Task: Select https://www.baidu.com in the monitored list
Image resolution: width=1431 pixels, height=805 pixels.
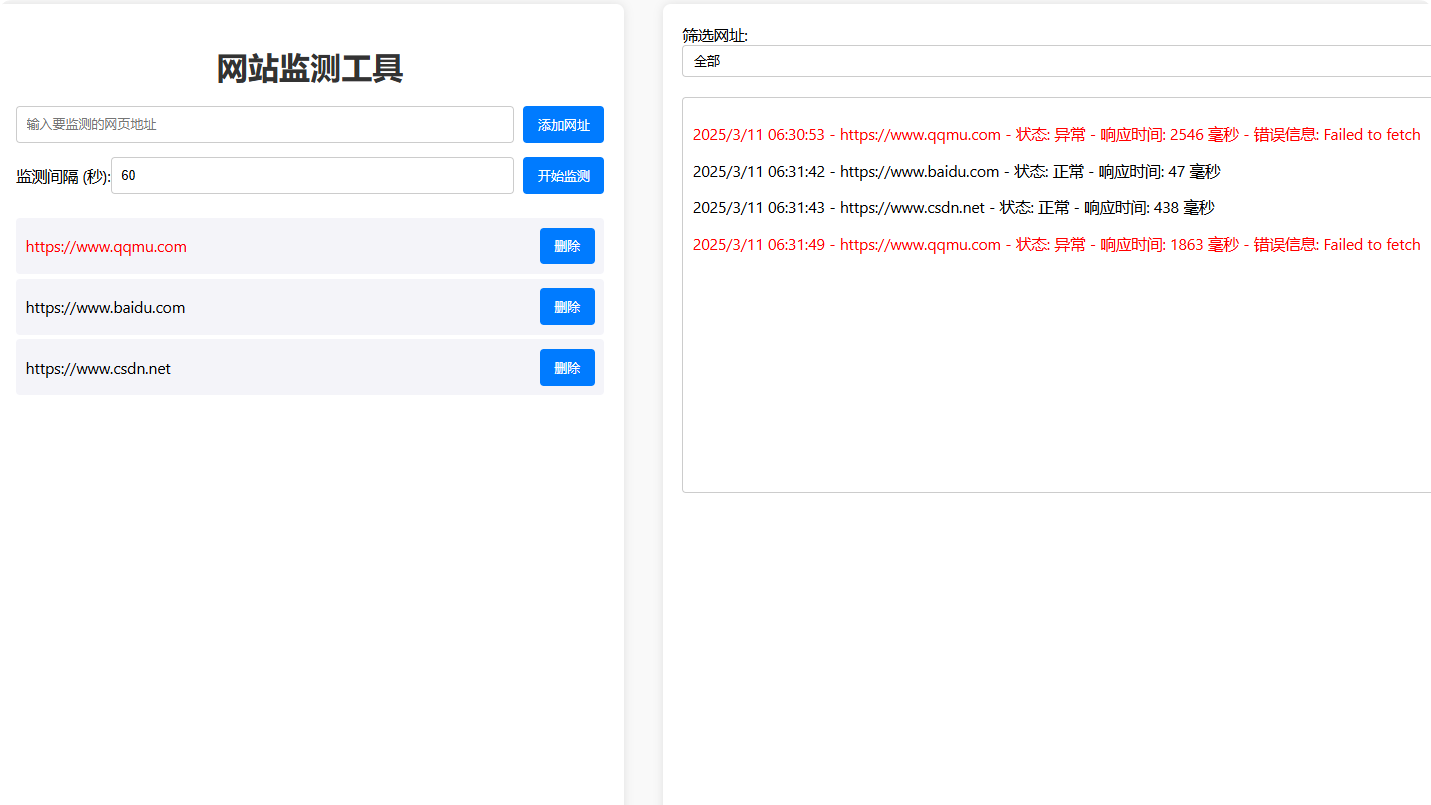Action: [105, 308]
